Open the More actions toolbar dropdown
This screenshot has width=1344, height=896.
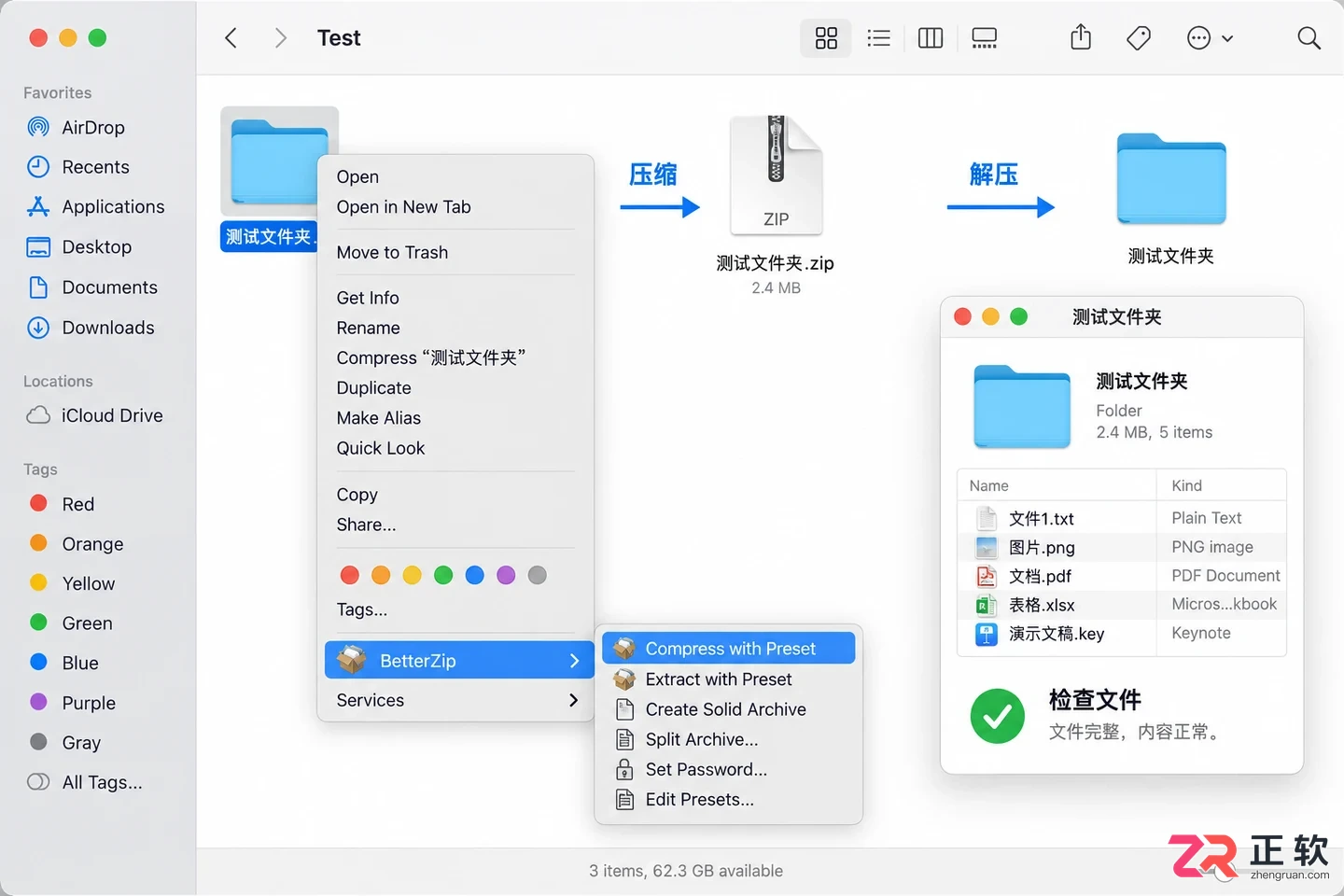tap(1210, 38)
